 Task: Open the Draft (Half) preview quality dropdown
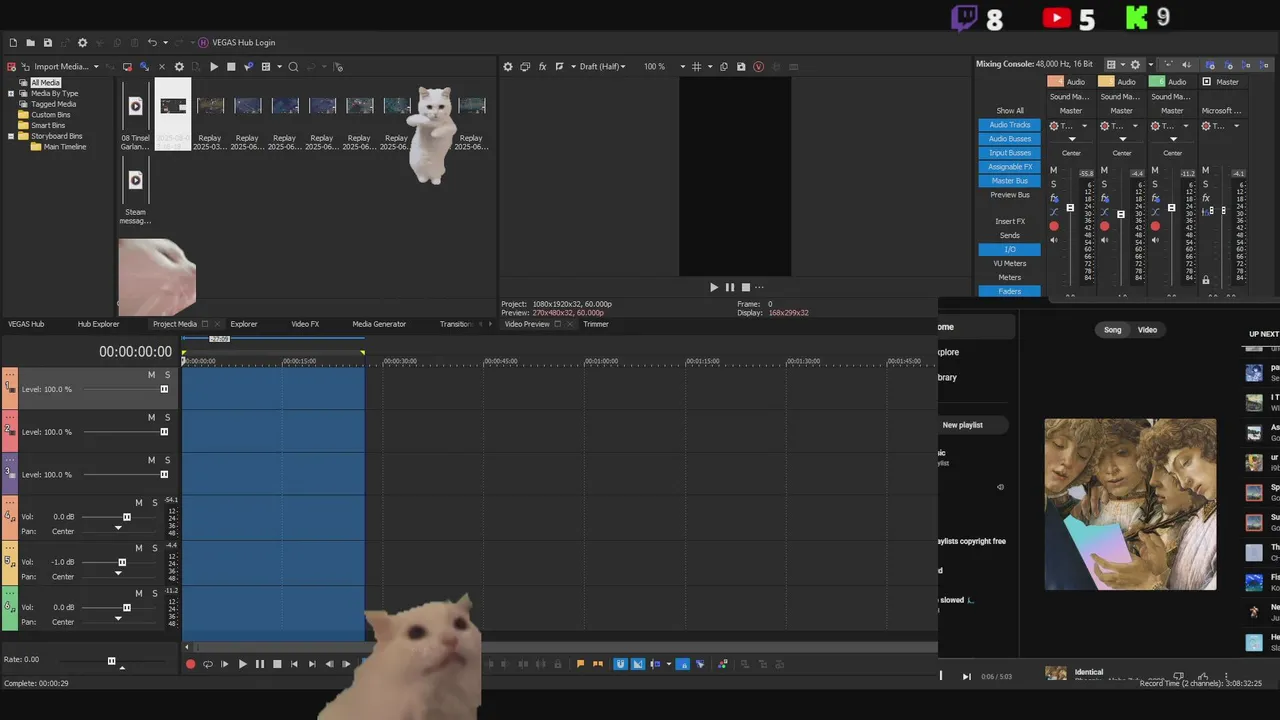[603, 67]
